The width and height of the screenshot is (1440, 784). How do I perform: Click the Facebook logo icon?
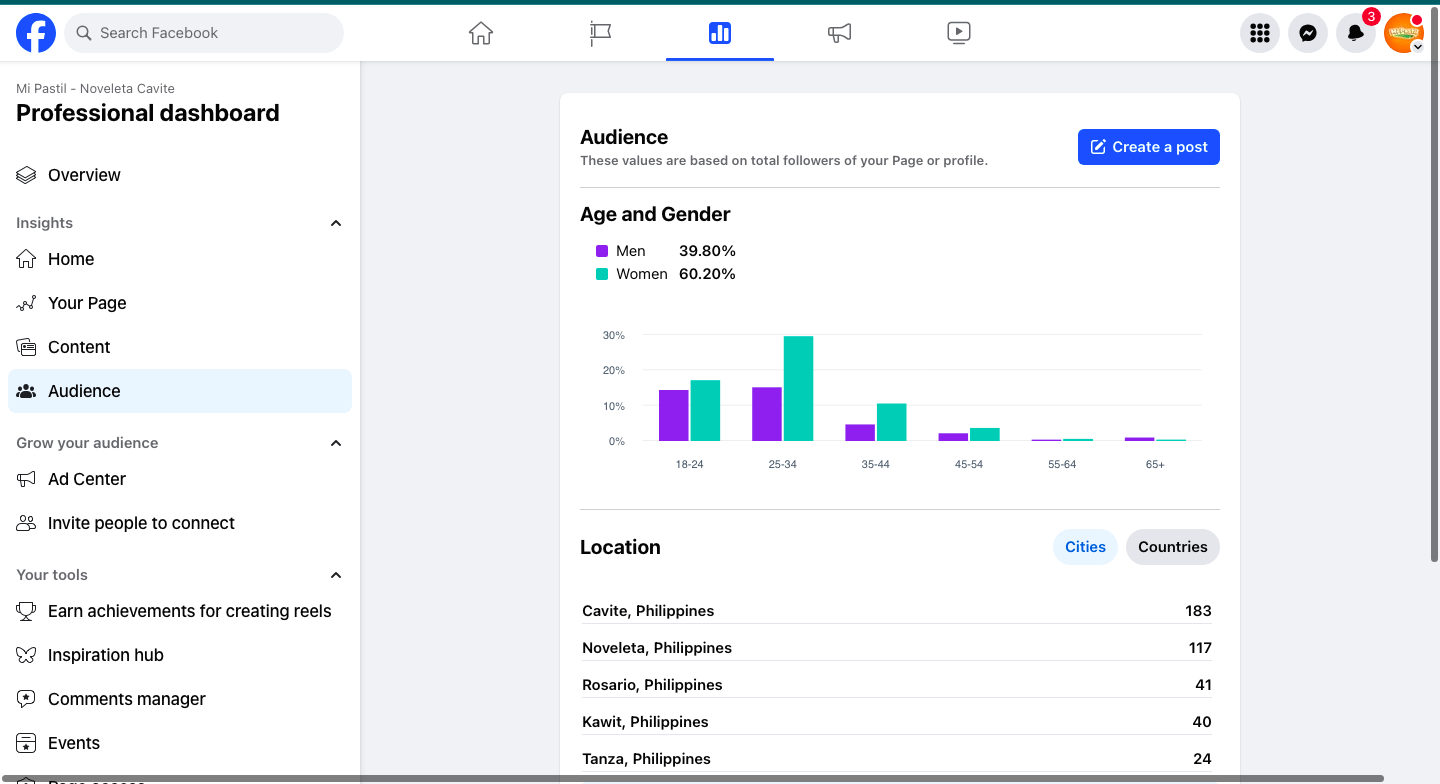36,33
